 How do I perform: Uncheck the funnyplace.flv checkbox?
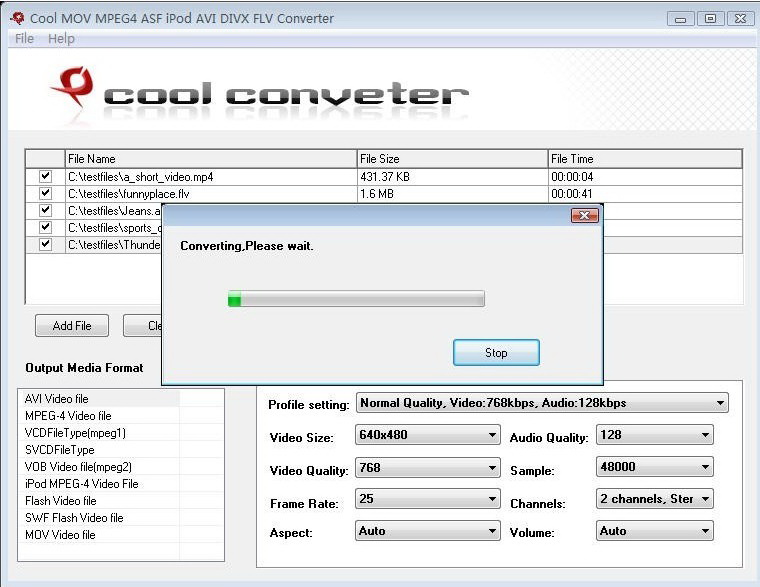pos(46,193)
